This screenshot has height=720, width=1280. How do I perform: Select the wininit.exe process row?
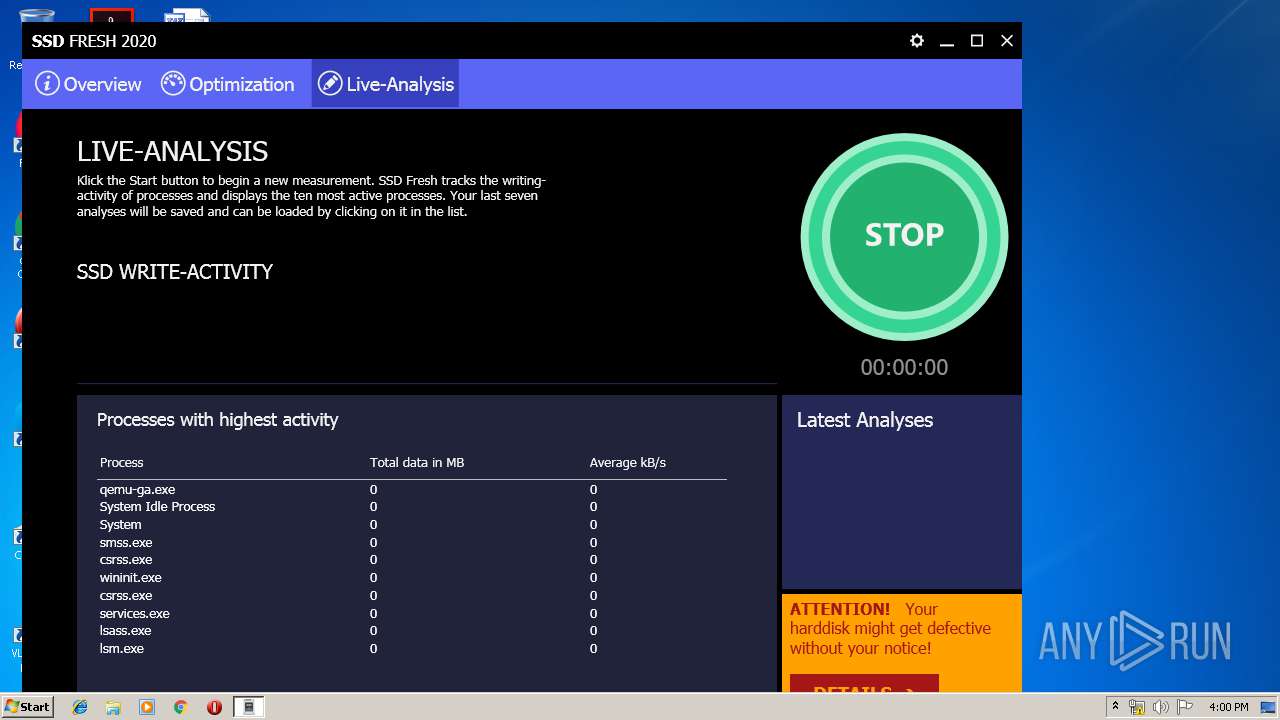click(x=411, y=578)
